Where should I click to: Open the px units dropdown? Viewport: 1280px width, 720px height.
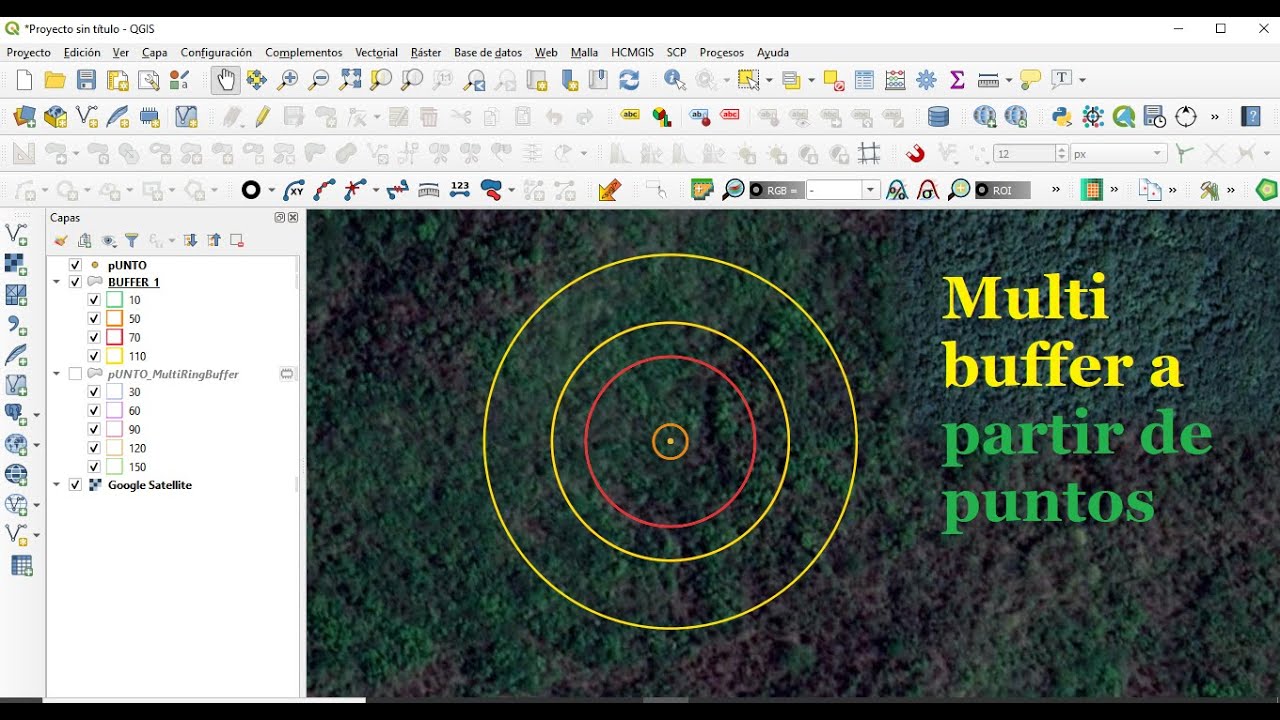pos(1119,154)
